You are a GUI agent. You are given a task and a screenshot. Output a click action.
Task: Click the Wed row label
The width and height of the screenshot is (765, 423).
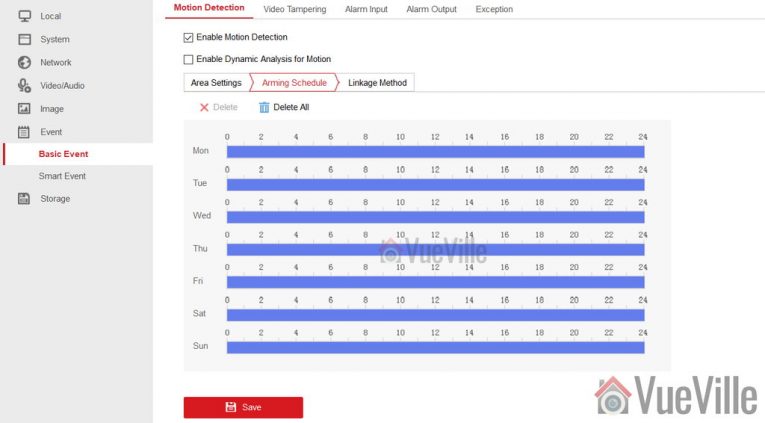click(201, 216)
